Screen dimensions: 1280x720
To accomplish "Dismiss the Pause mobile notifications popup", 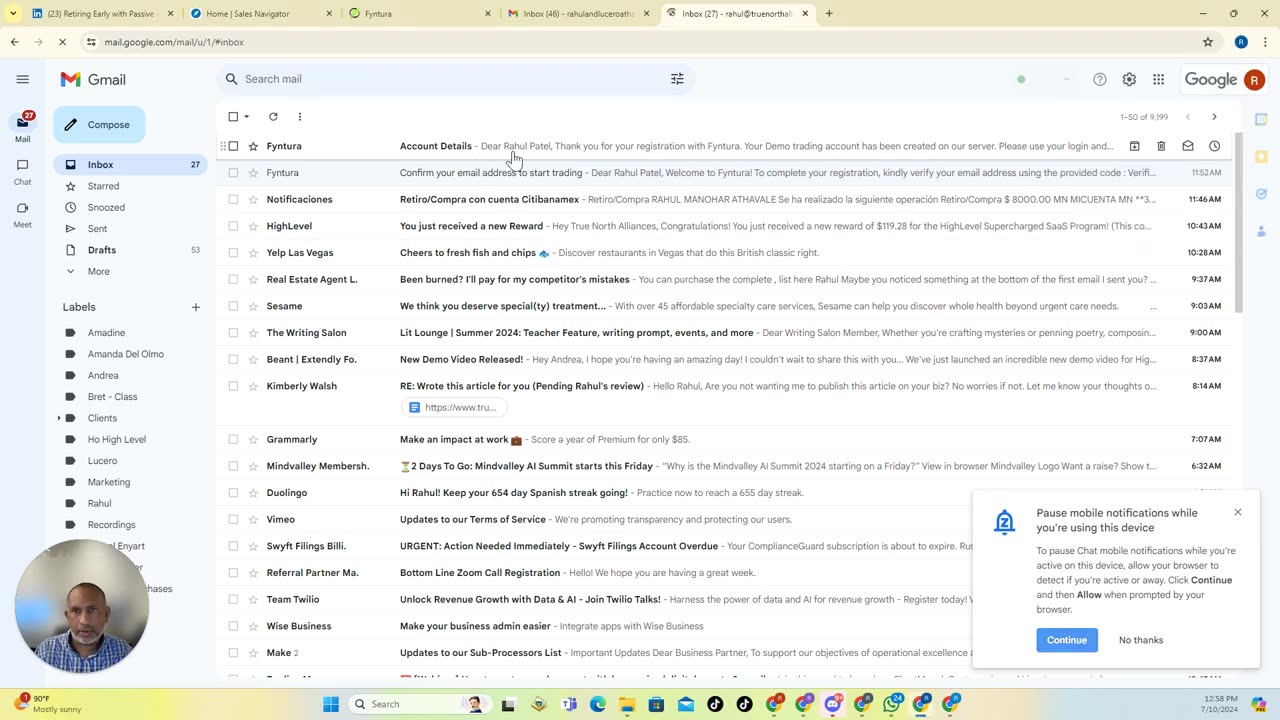I will 1238,512.
